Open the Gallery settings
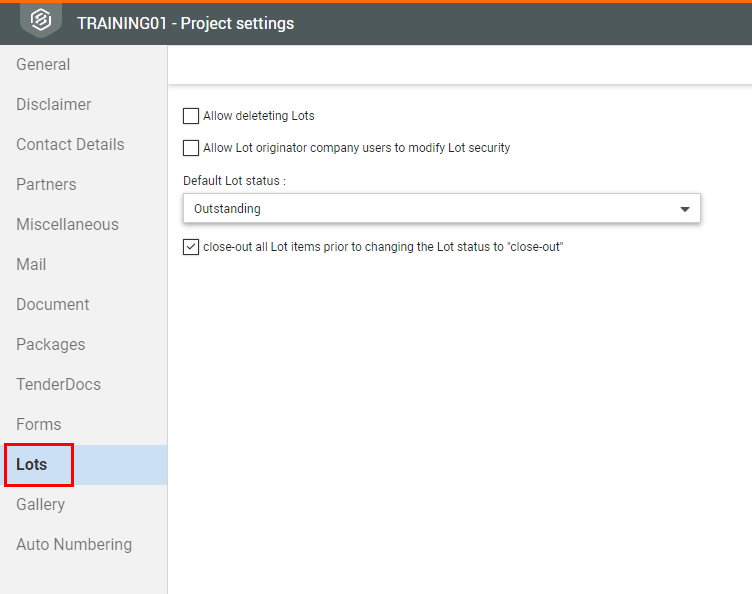Viewport: 752px width, 594px height. pos(40,505)
